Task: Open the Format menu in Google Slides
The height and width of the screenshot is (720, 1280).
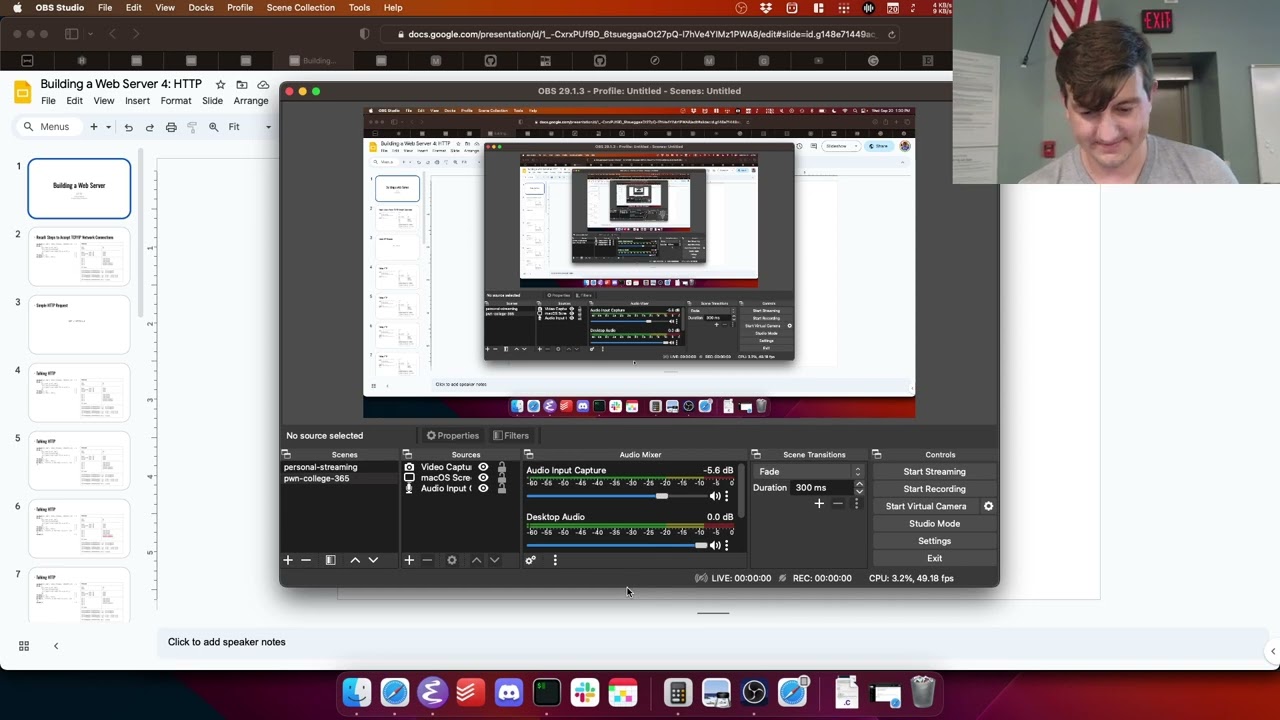Action: [176, 101]
